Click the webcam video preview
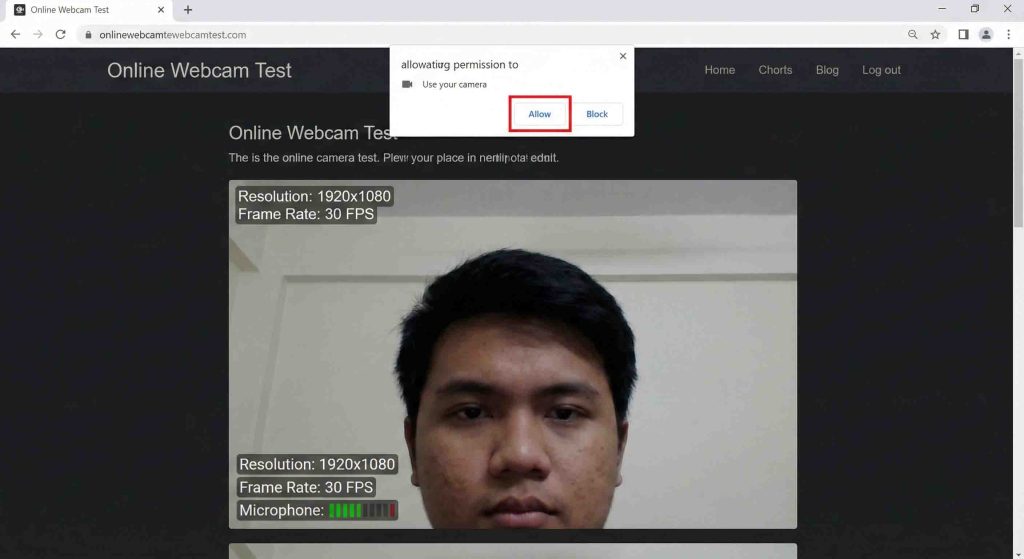Screen dimensions: 1024x559 (x=513, y=354)
